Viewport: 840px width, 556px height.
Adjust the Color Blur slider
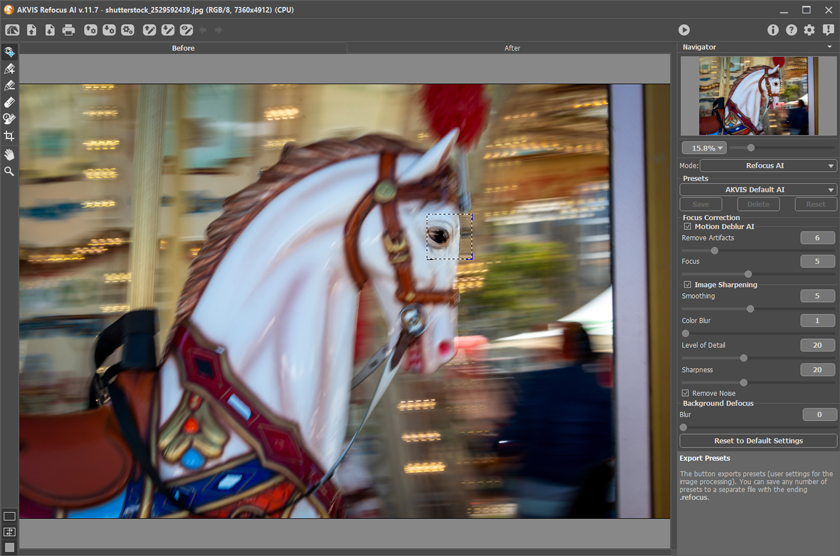pyautogui.click(x=685, y=333)
